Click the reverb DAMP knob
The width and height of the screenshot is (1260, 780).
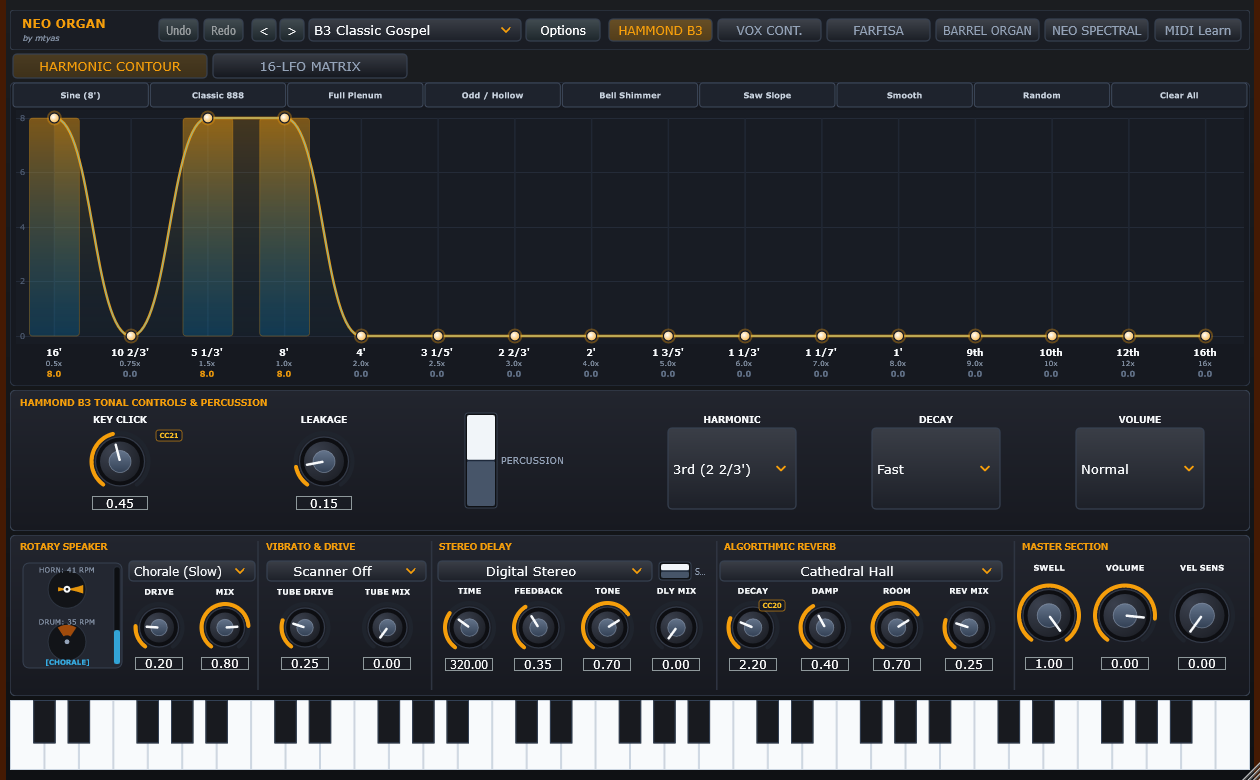coord(825,628)
